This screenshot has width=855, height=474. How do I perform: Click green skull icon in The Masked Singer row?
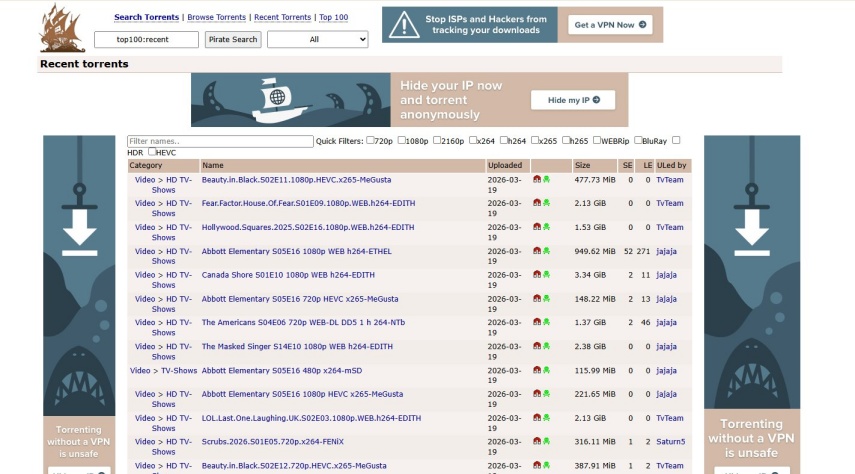pos(546,346)
